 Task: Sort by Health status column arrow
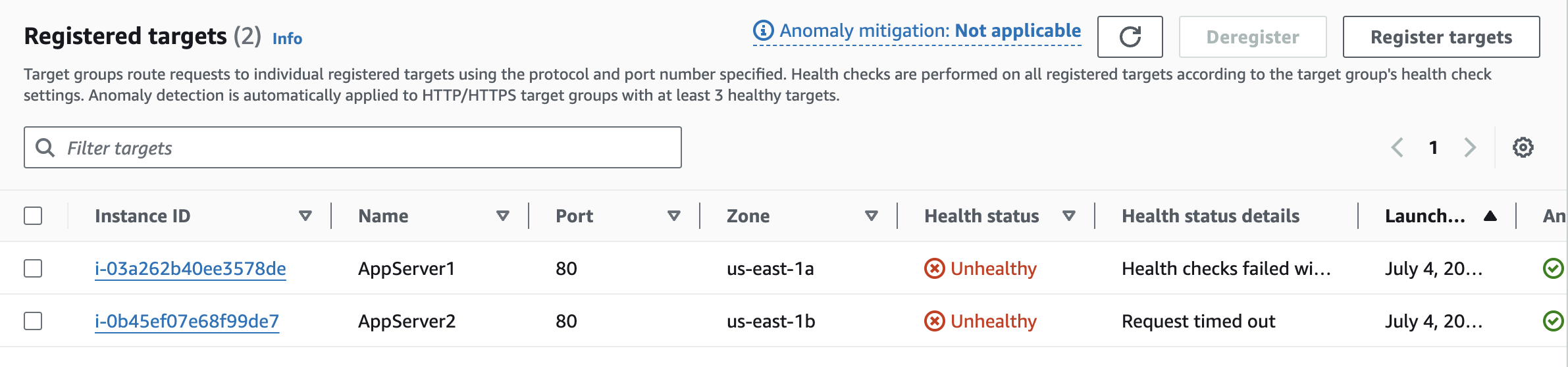[1069, 216]
